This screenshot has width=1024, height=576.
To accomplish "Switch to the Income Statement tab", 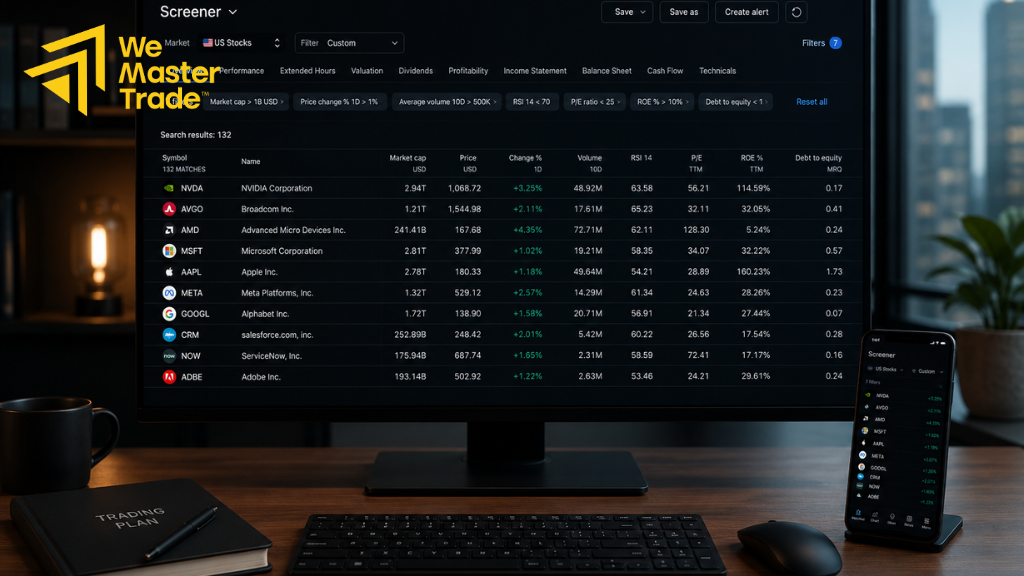I will [535, 71].
